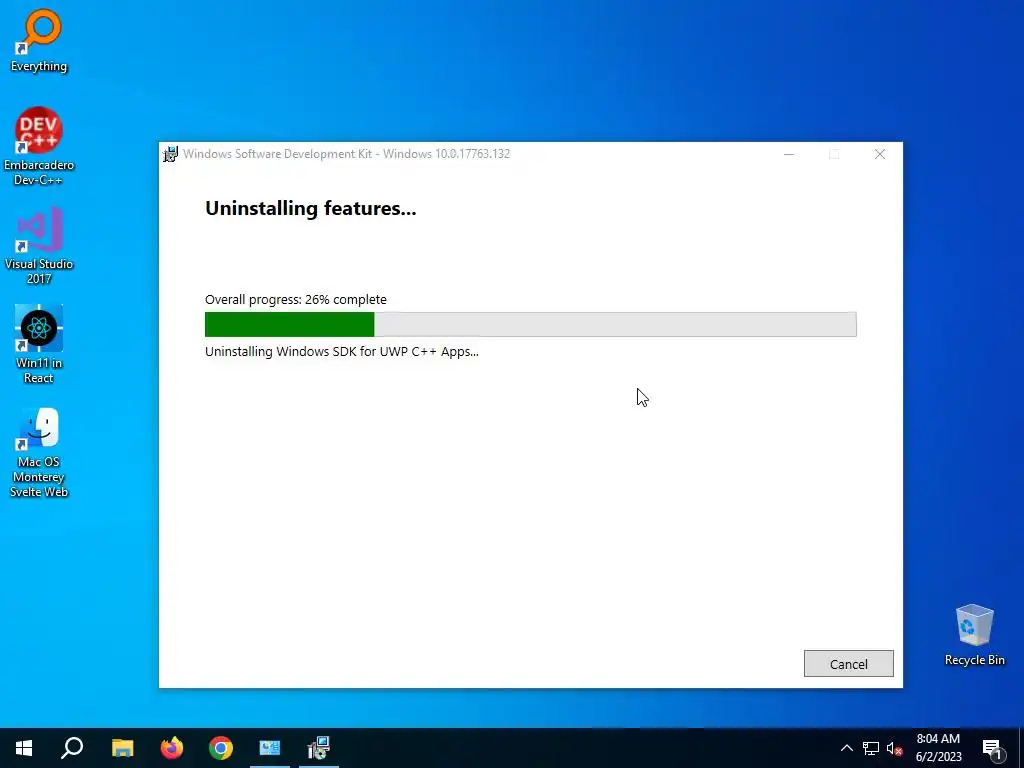Open taskbar search magnifier
Screen dimensions: 1024x768
click(72, 748)
